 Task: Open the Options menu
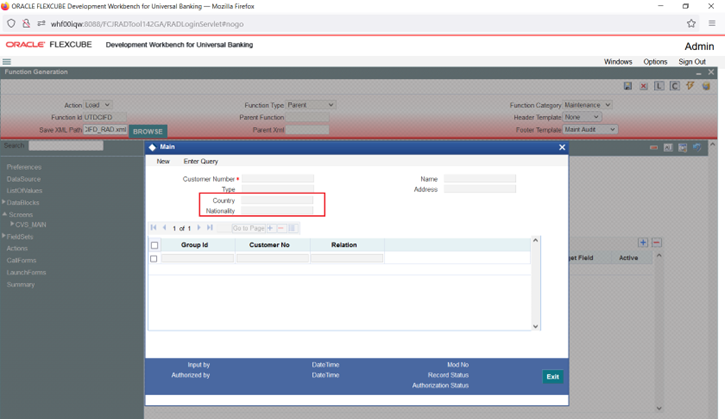[x=655, y=62]
